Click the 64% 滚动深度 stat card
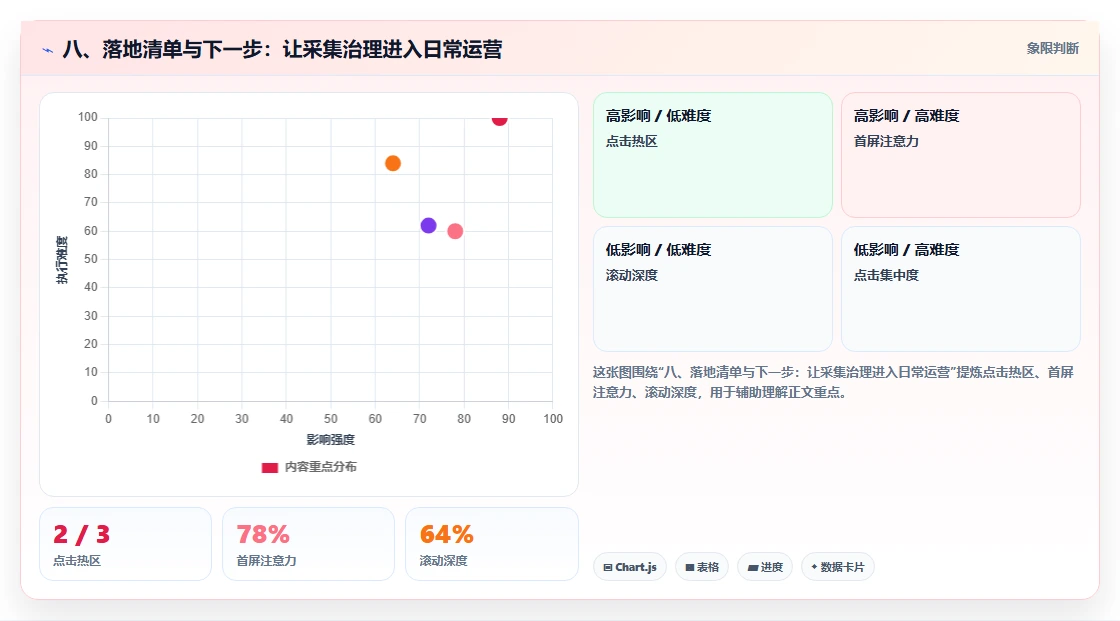 pos(491,544)
